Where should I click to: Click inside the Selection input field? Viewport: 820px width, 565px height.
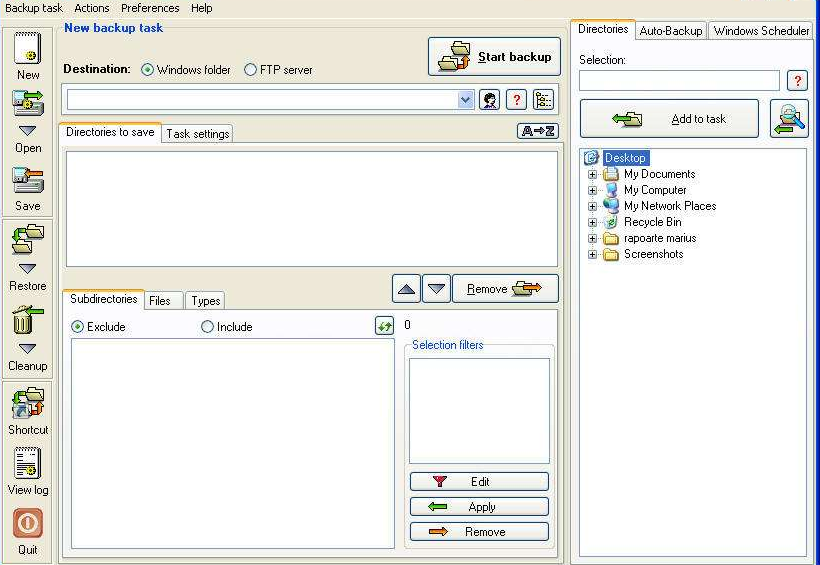click(x=679, y=81)
